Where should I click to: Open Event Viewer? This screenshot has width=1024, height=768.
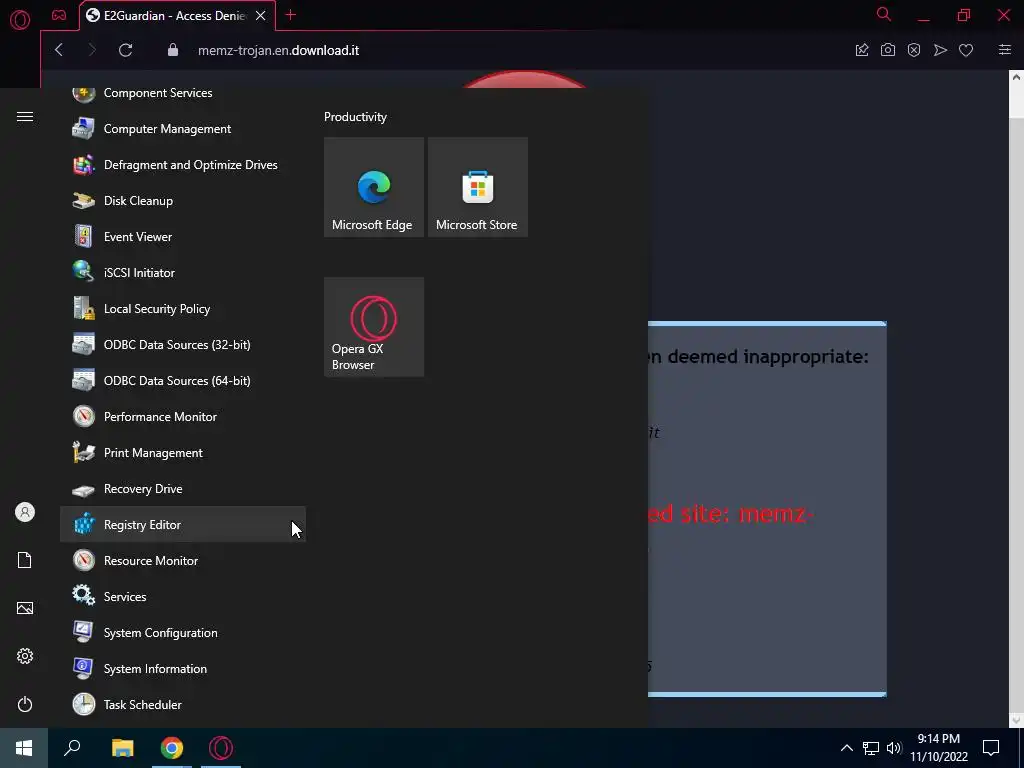[x=183, y=236]
